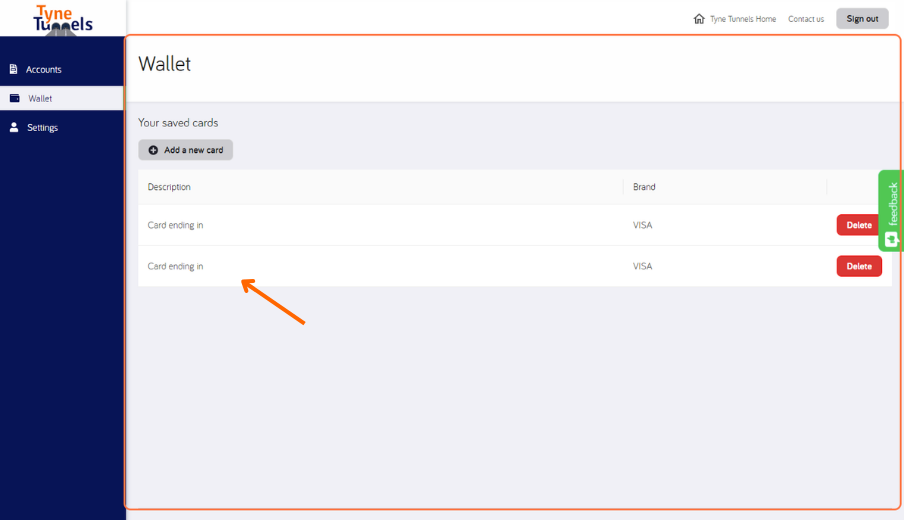The height and width of the screenshot is (520, 904).
Task: Click the Wallet icon in sidebar
Action: coord(14,98)
